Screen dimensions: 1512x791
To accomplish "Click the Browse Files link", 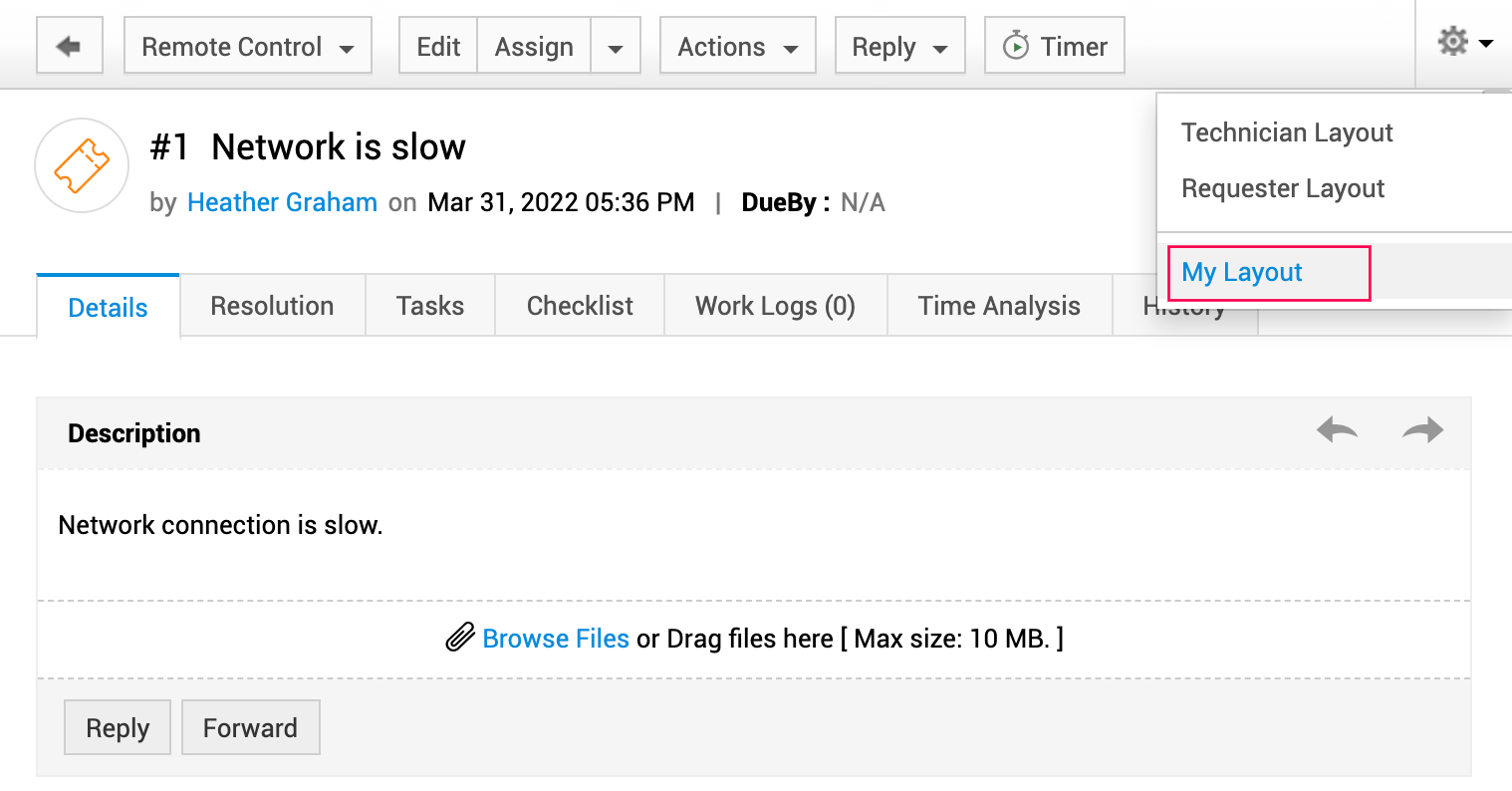I will point(556,638).
